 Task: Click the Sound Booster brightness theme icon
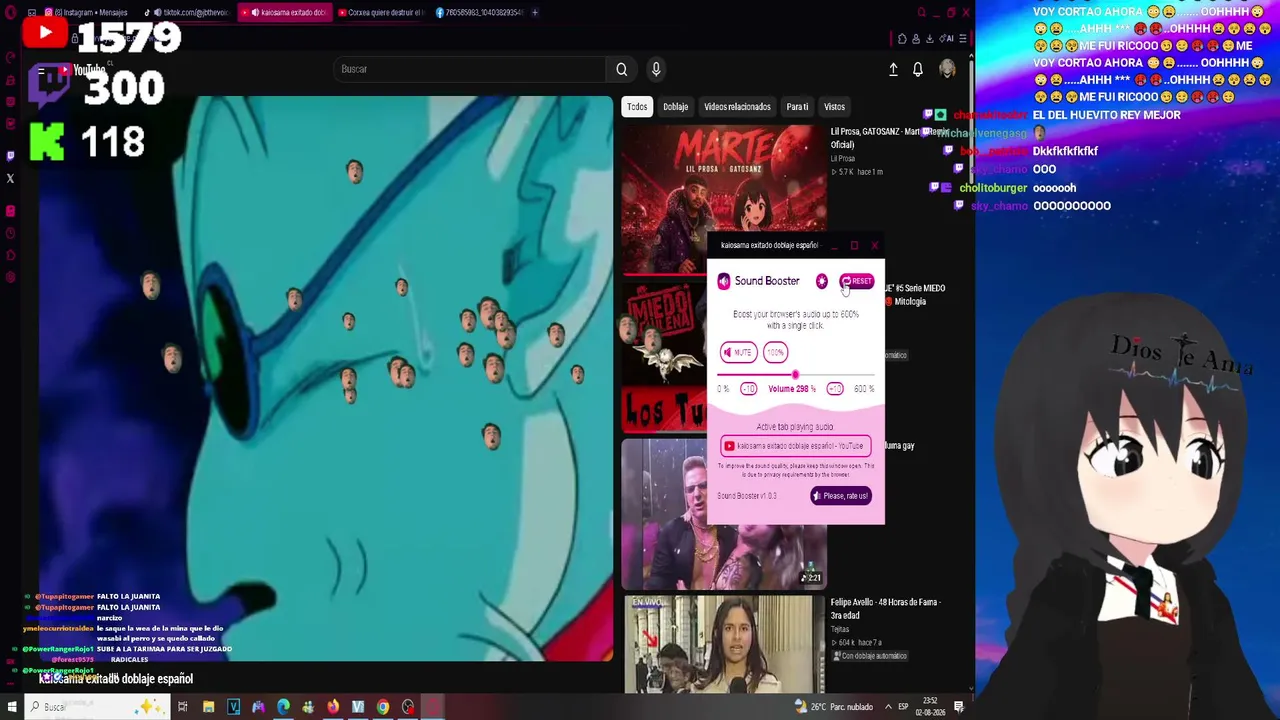[822, 281]
